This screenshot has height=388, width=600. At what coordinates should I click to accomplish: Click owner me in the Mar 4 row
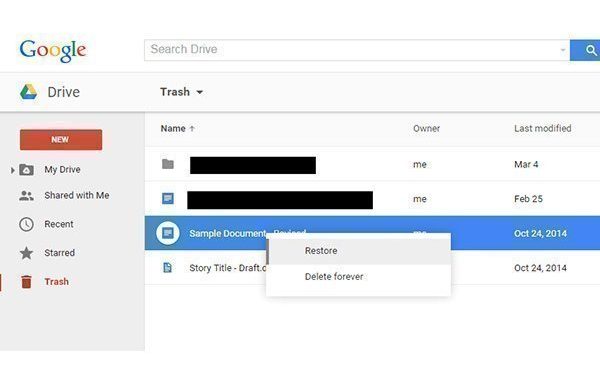(x=420, y=165)
